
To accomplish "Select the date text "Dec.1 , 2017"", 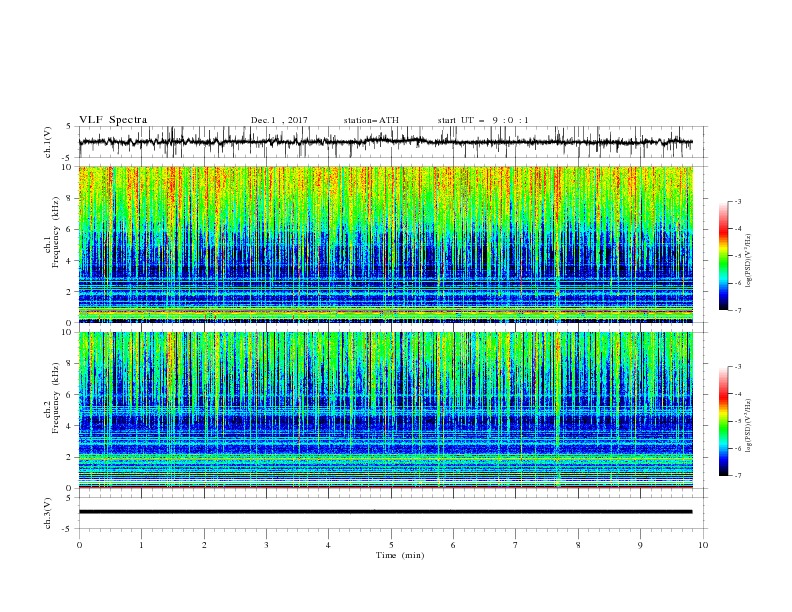I will 279,120.
